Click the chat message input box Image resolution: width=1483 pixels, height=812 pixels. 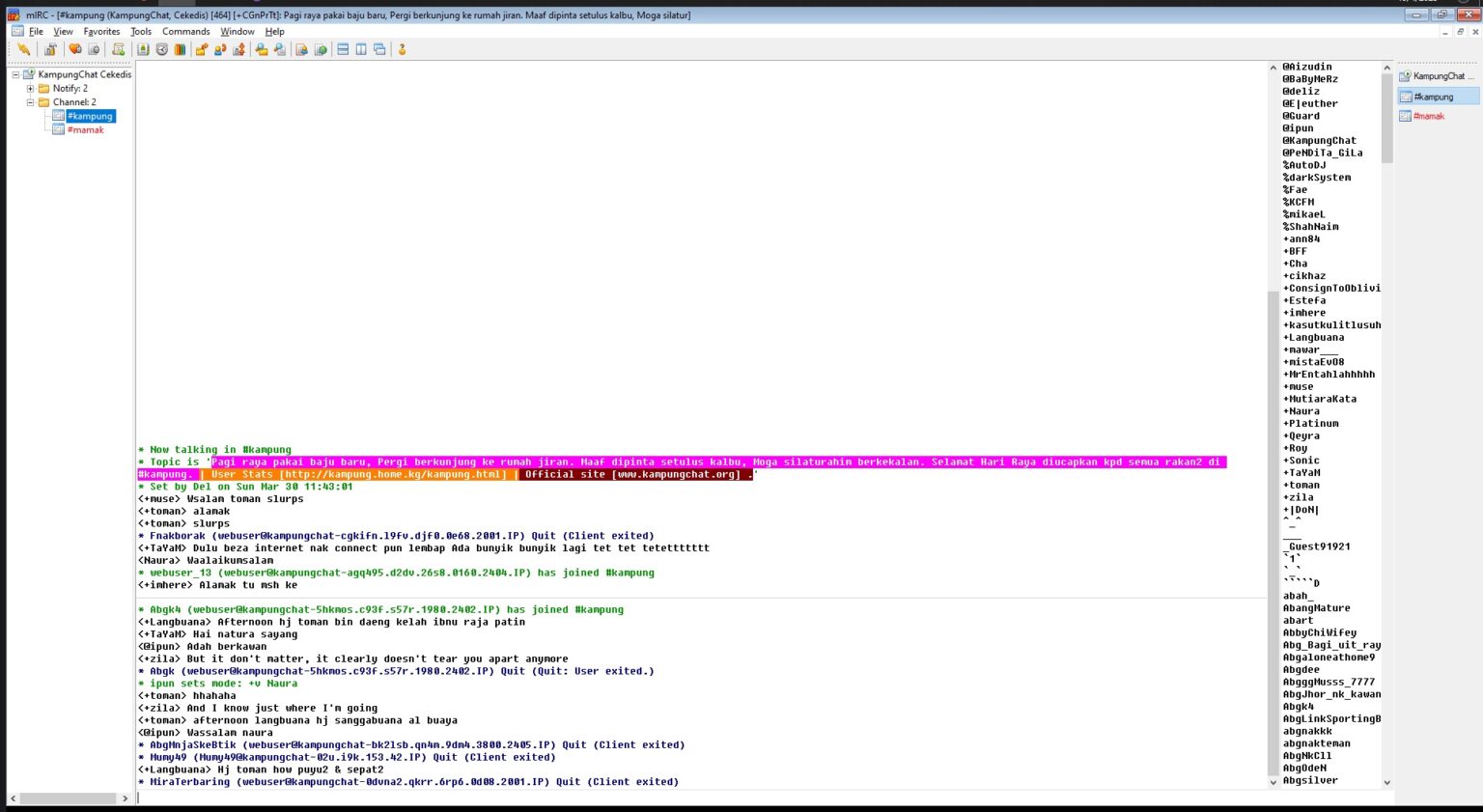pos(676,798)
